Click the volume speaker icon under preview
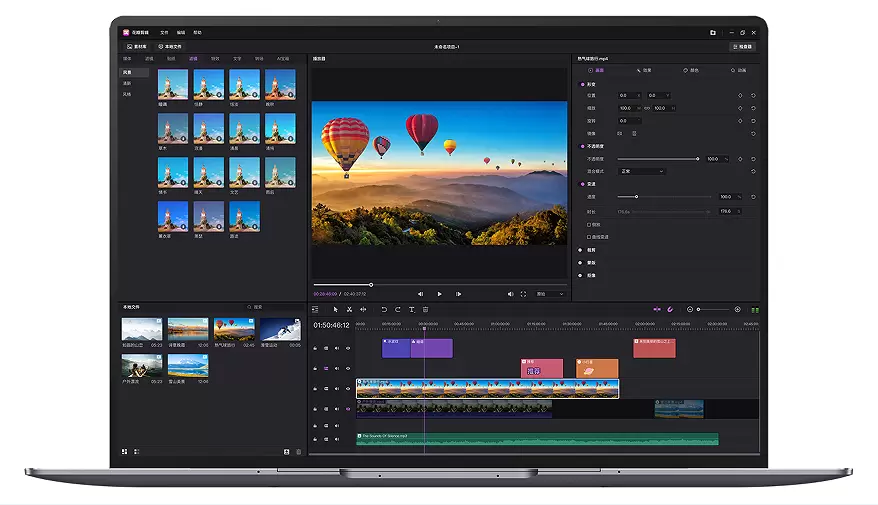The height and width of the screenshot is (505, 878). (510, 294)
